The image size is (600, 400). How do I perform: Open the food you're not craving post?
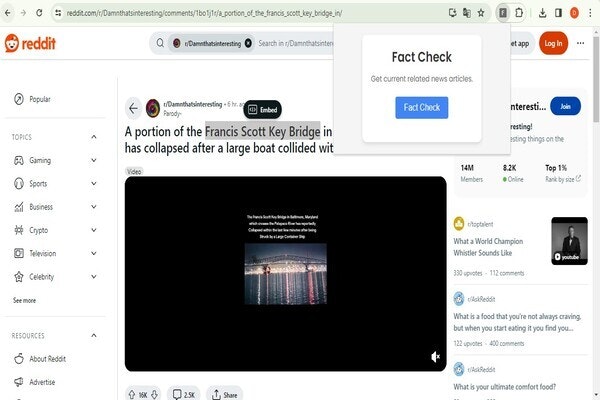[517, 322]
